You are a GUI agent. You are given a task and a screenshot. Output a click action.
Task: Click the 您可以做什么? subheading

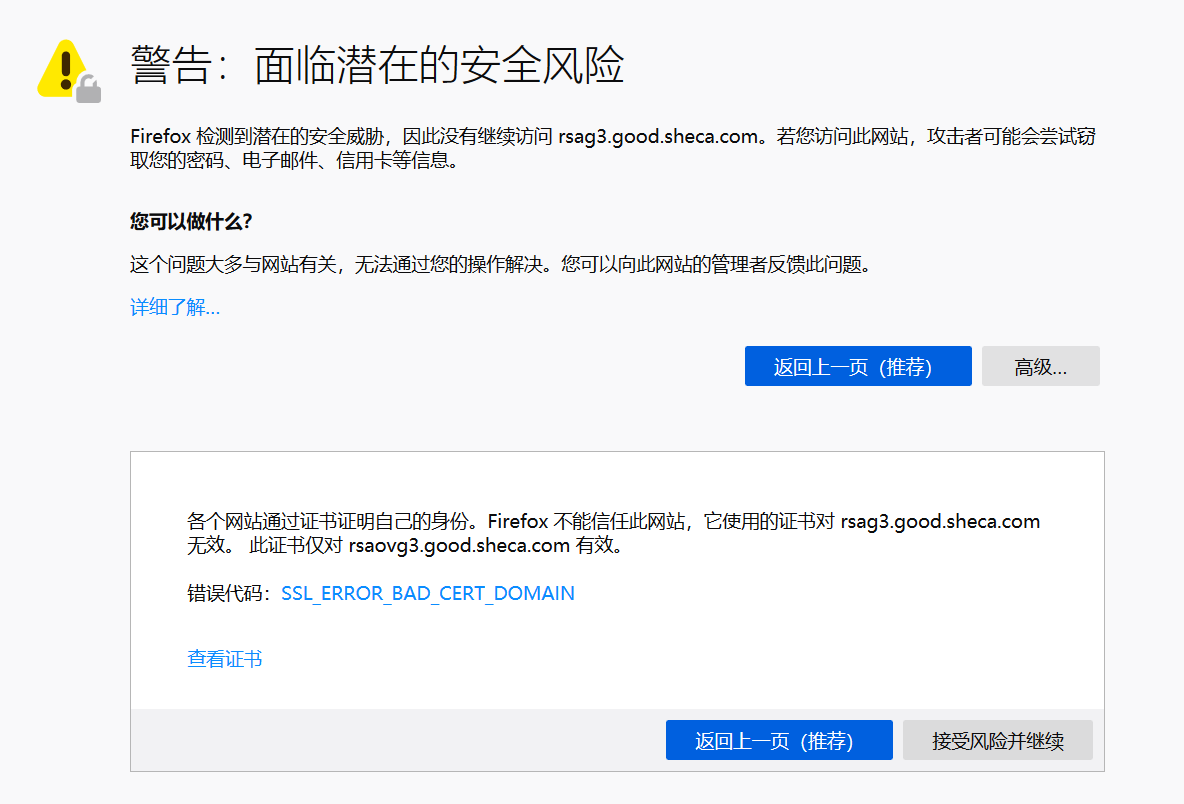pos(191,221)
